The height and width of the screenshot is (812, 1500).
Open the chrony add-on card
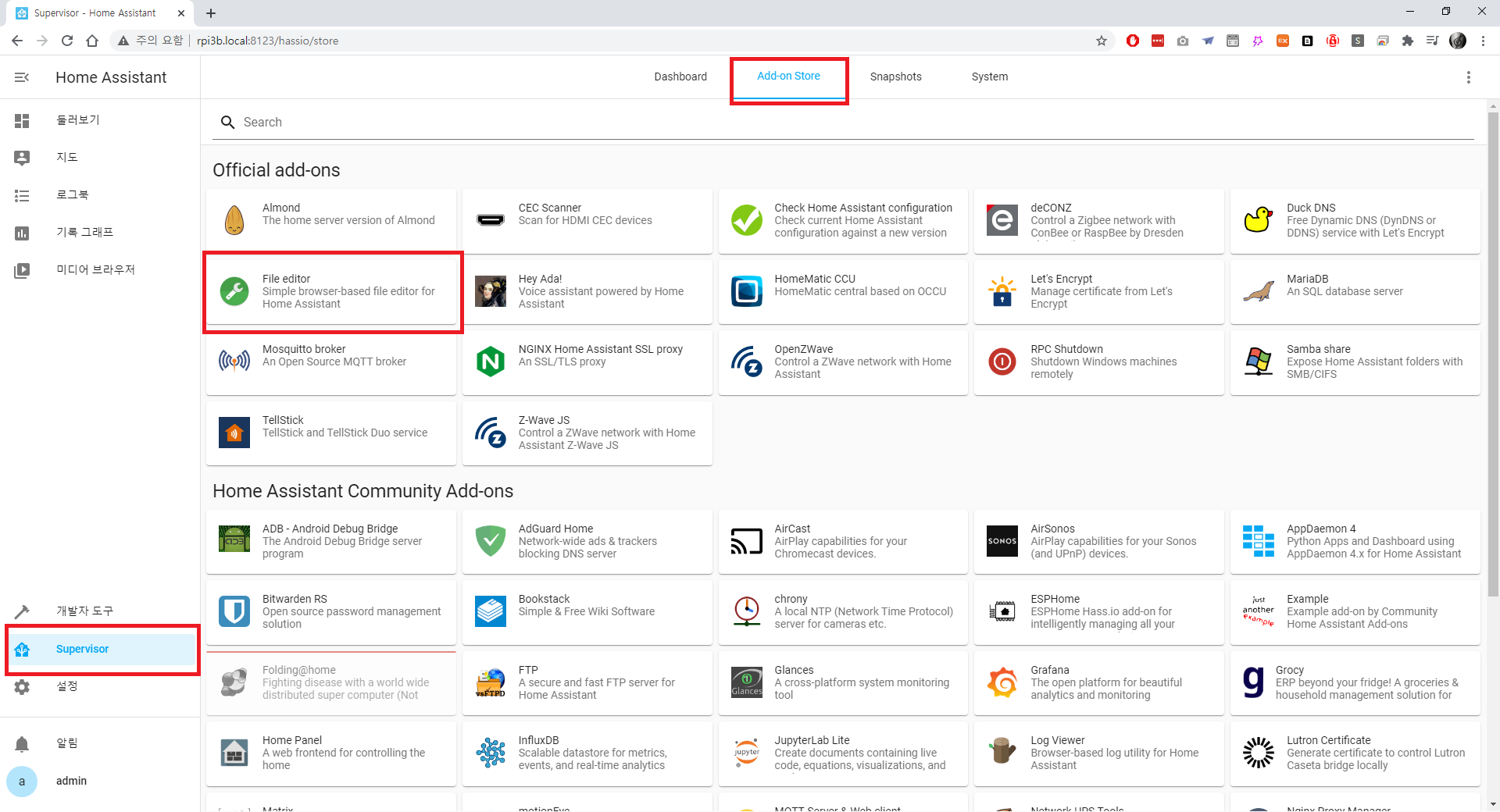tap(843, 612)
